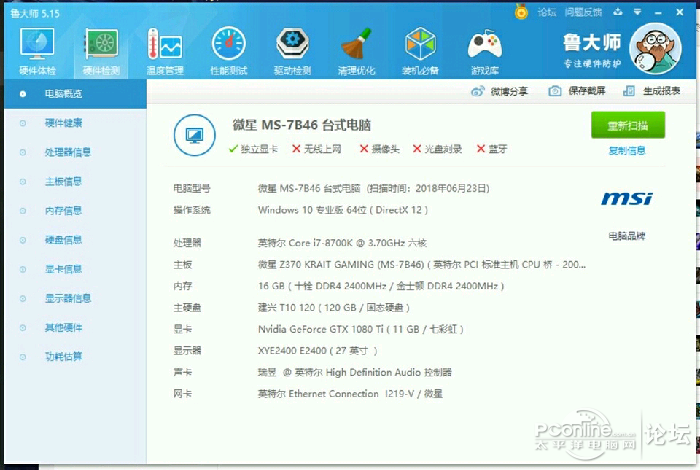
Task: Click 蓝牙 status indicator
Action: pyautogui.click(x=492, y=149)
